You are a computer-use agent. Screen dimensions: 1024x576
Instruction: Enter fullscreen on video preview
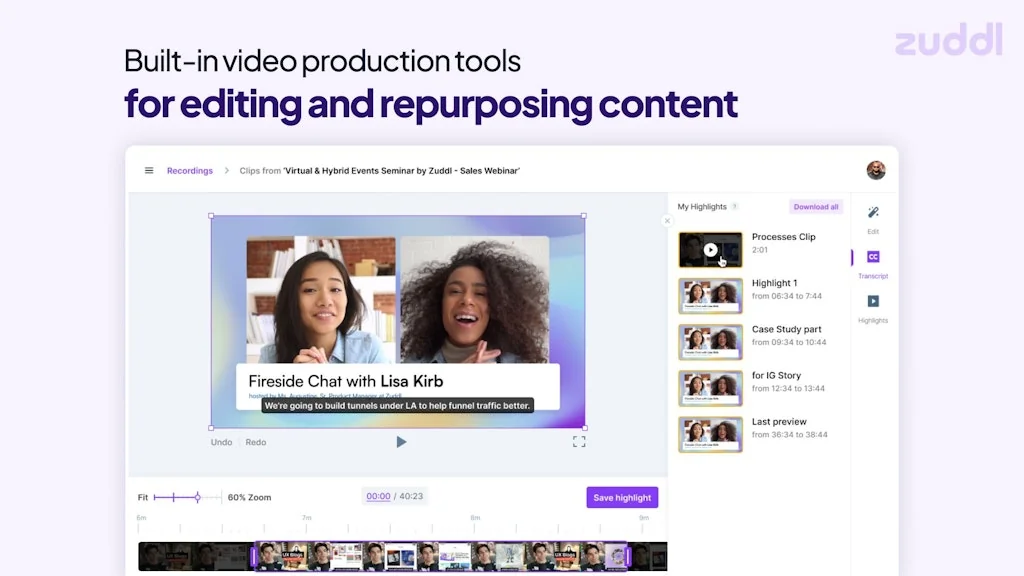pyautogui.click(x=579, y=441)
